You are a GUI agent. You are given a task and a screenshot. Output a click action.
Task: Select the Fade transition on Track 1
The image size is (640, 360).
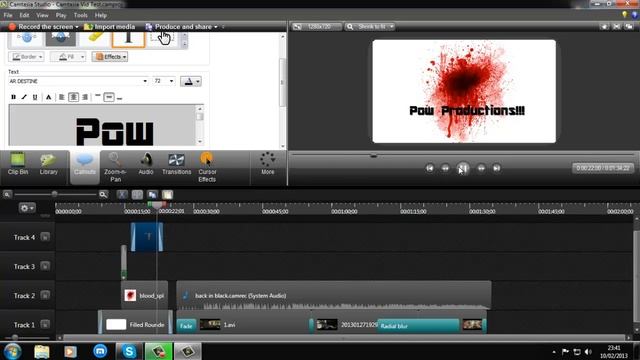pyautogui.click(x=187, y=326)
